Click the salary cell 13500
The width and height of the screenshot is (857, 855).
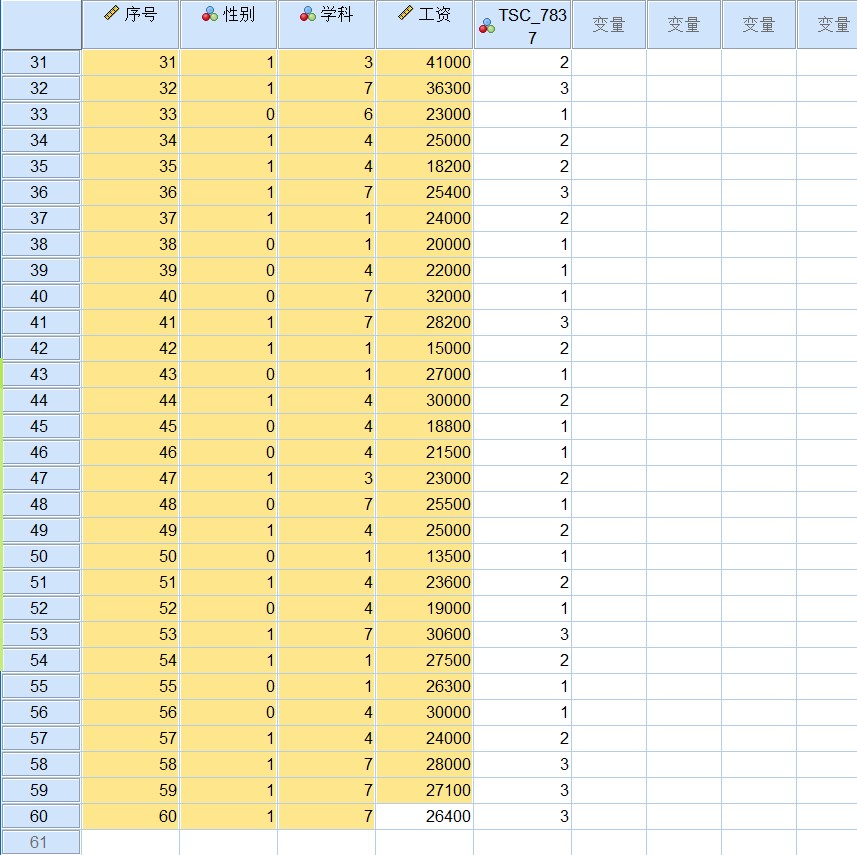coord(424,557)
